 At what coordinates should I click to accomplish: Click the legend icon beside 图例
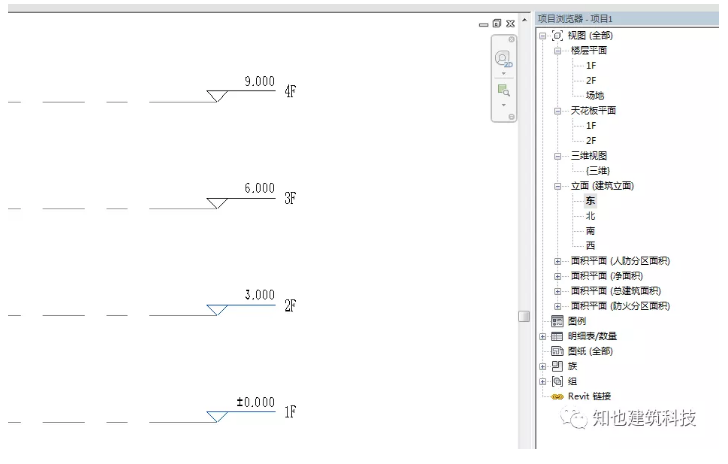tap(557, 321)
